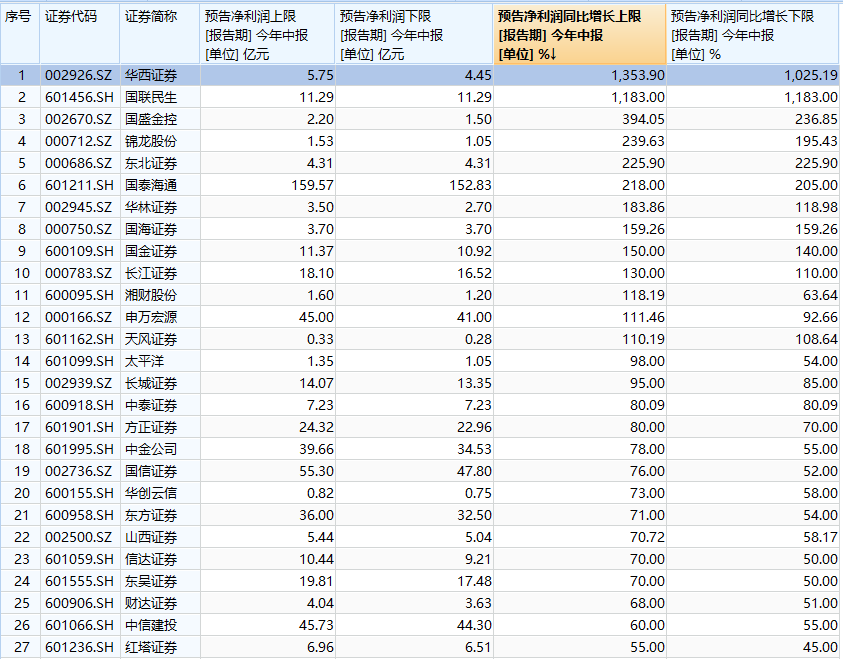Select the 长江证券 name cell
The width and height of the screenshot is (843, 659).
(160, 274)
